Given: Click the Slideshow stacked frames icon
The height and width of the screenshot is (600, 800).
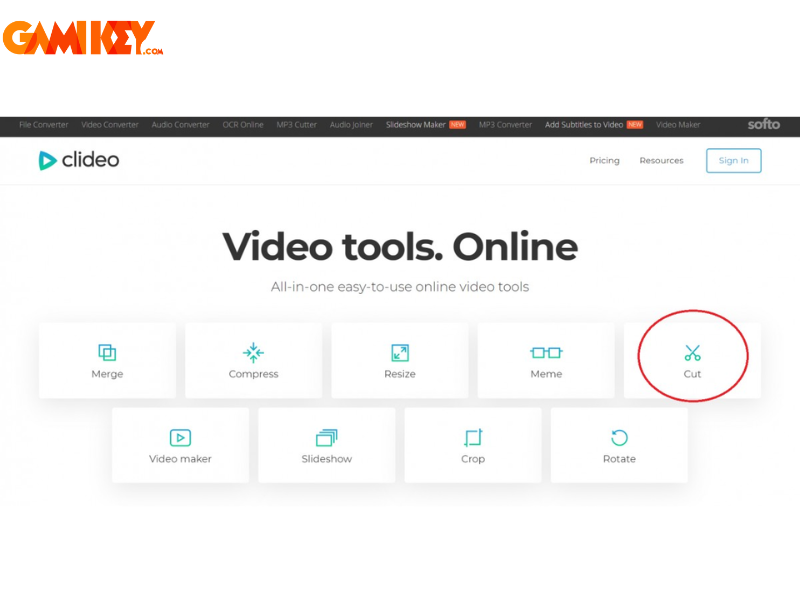Looking at the screenshot, I should (x=327, y=438).
